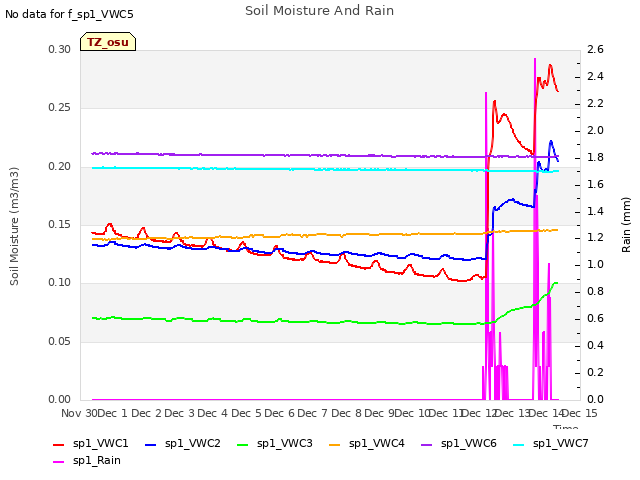Click the 0.10 left axis tick label
Screen dimensions: 640x480
point(60,282)
